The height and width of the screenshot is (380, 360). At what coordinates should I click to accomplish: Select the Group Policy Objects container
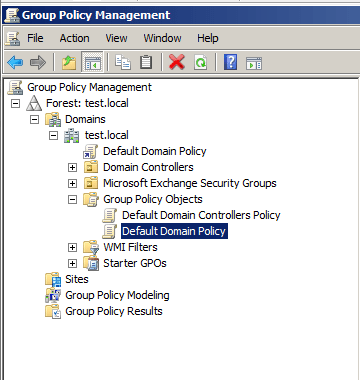tap(153, 199)
